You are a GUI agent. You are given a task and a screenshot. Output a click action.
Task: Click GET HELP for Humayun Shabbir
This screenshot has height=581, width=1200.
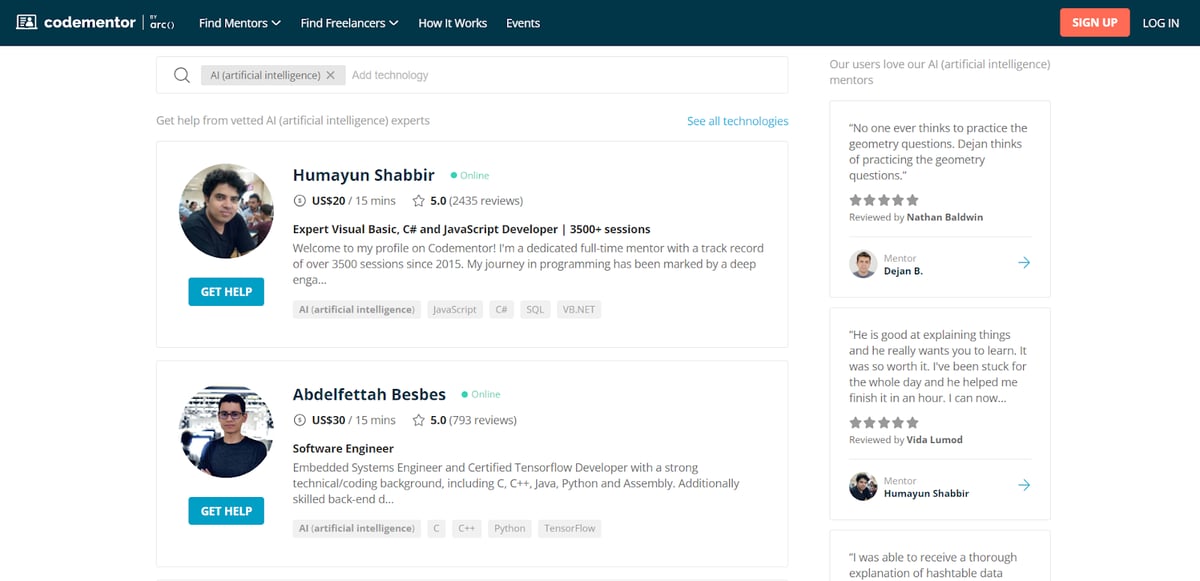click(226, 291)
